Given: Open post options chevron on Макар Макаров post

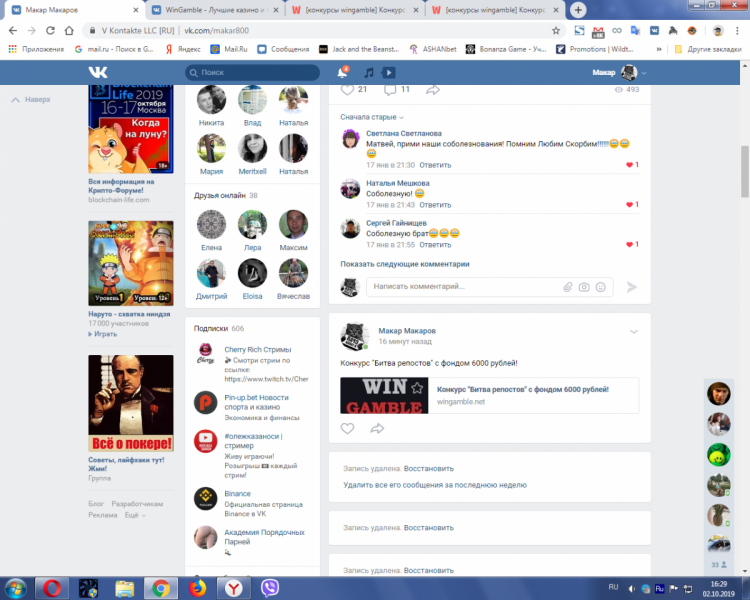Looking at the screenshot, I should pyautogui.click(x=634, y=332).
